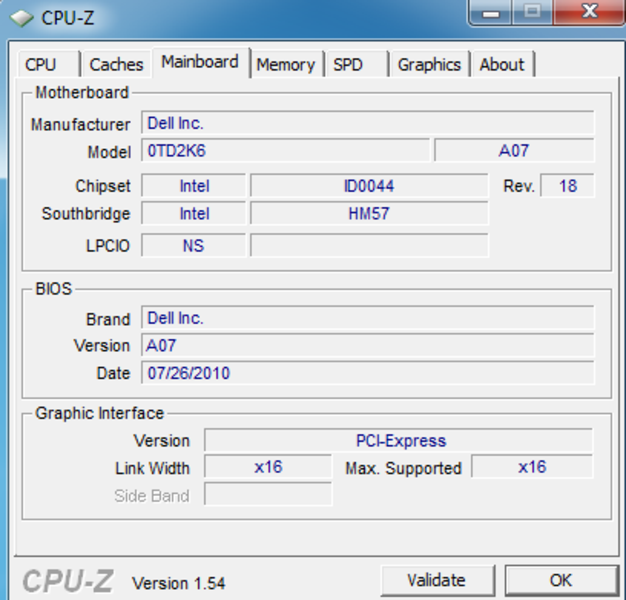Click the Validate button

[438, 580]
